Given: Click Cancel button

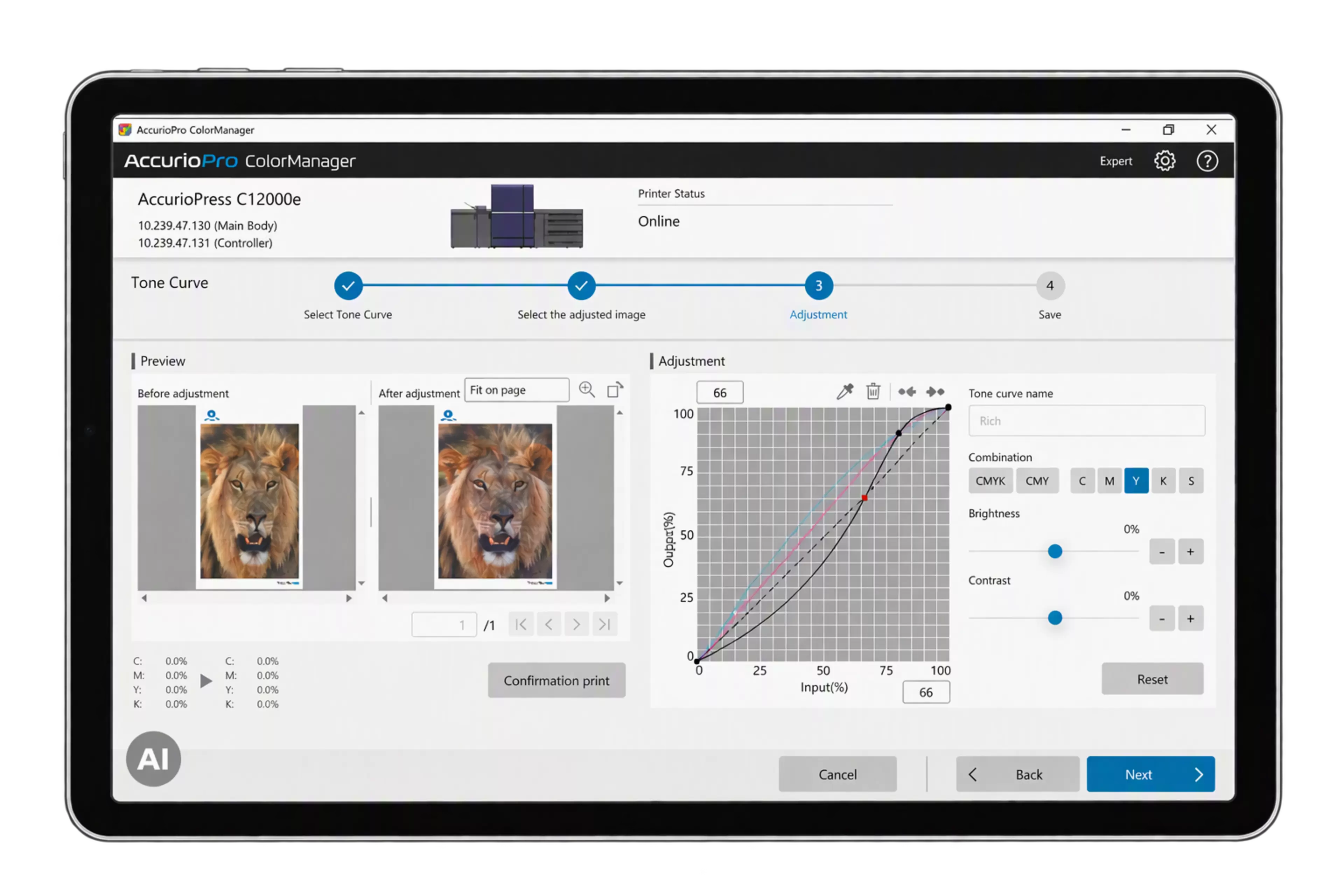Looking at the screenshot, I should coord(837,774).
